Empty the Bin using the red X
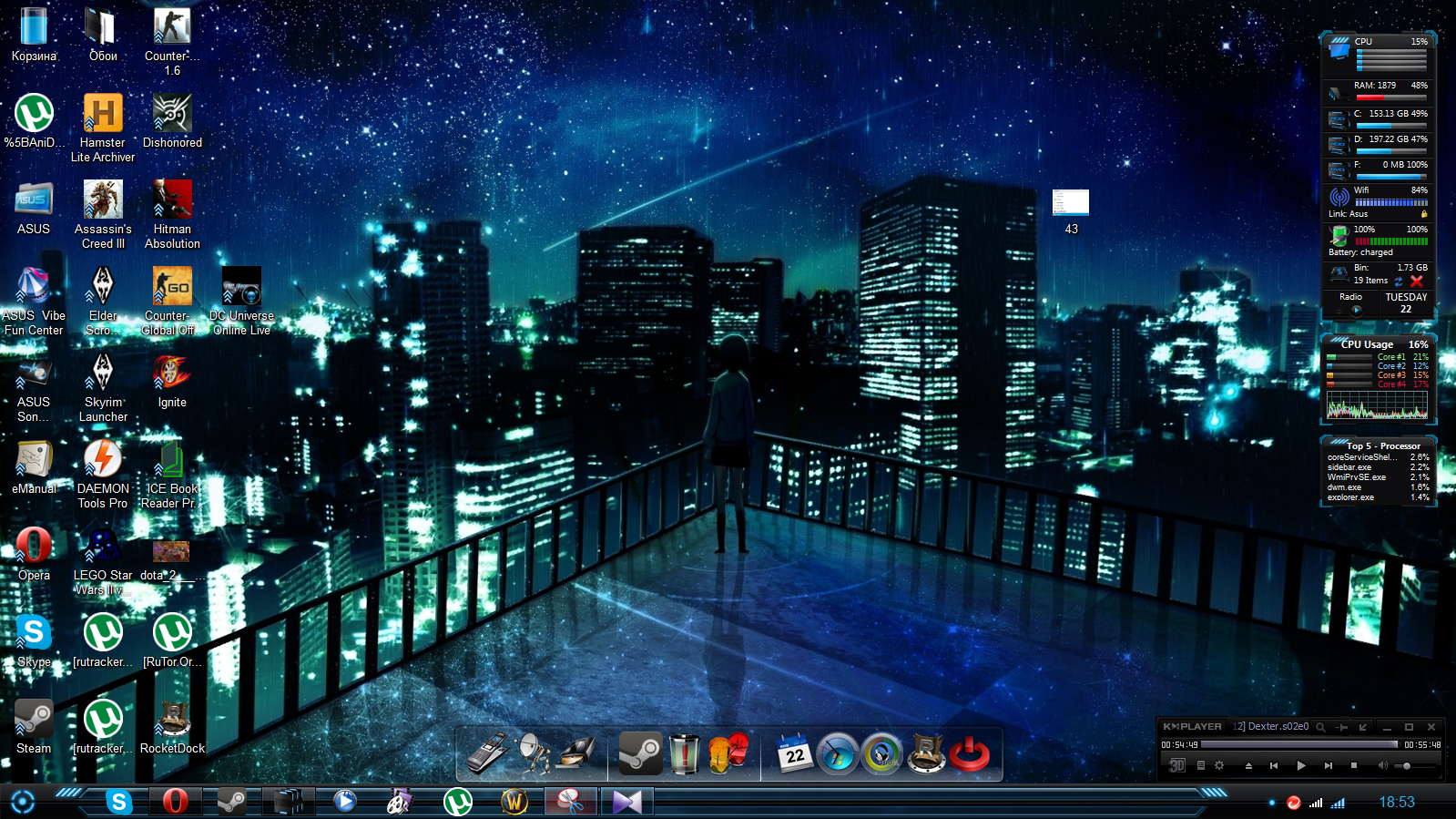The image size is (1456, 819). [1416, 281]
